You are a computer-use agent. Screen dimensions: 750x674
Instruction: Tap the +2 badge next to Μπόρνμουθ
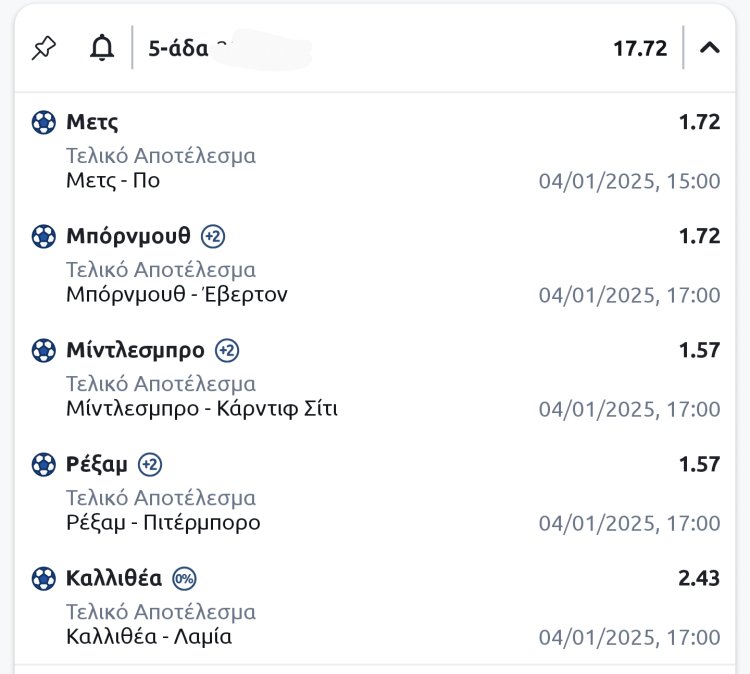click(x=213, y=237)
